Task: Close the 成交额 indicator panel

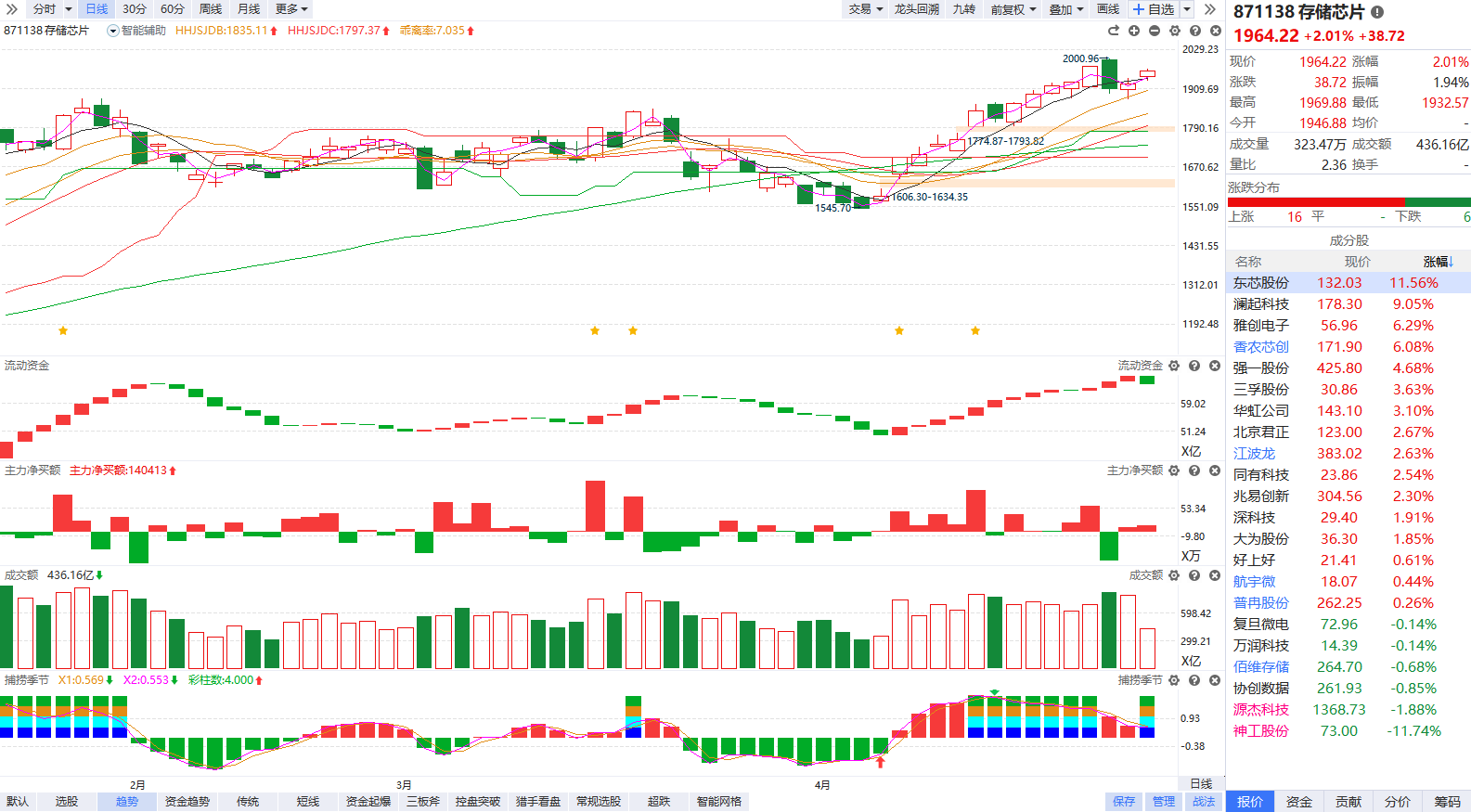Action: [x=1215, y=575]
